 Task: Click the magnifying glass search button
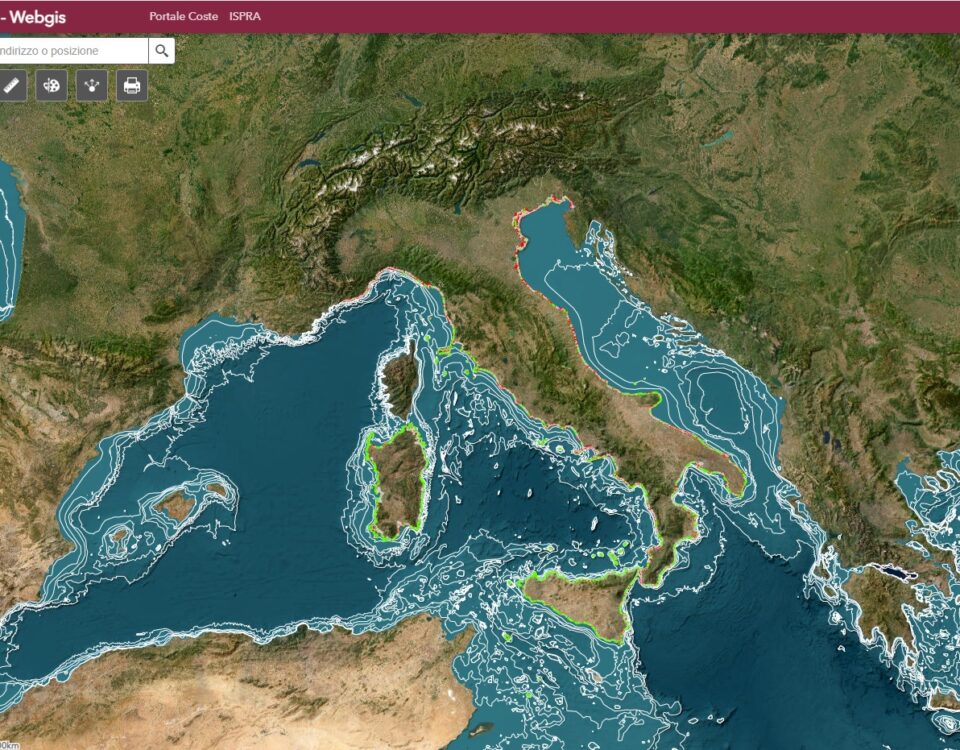[161, 51]
